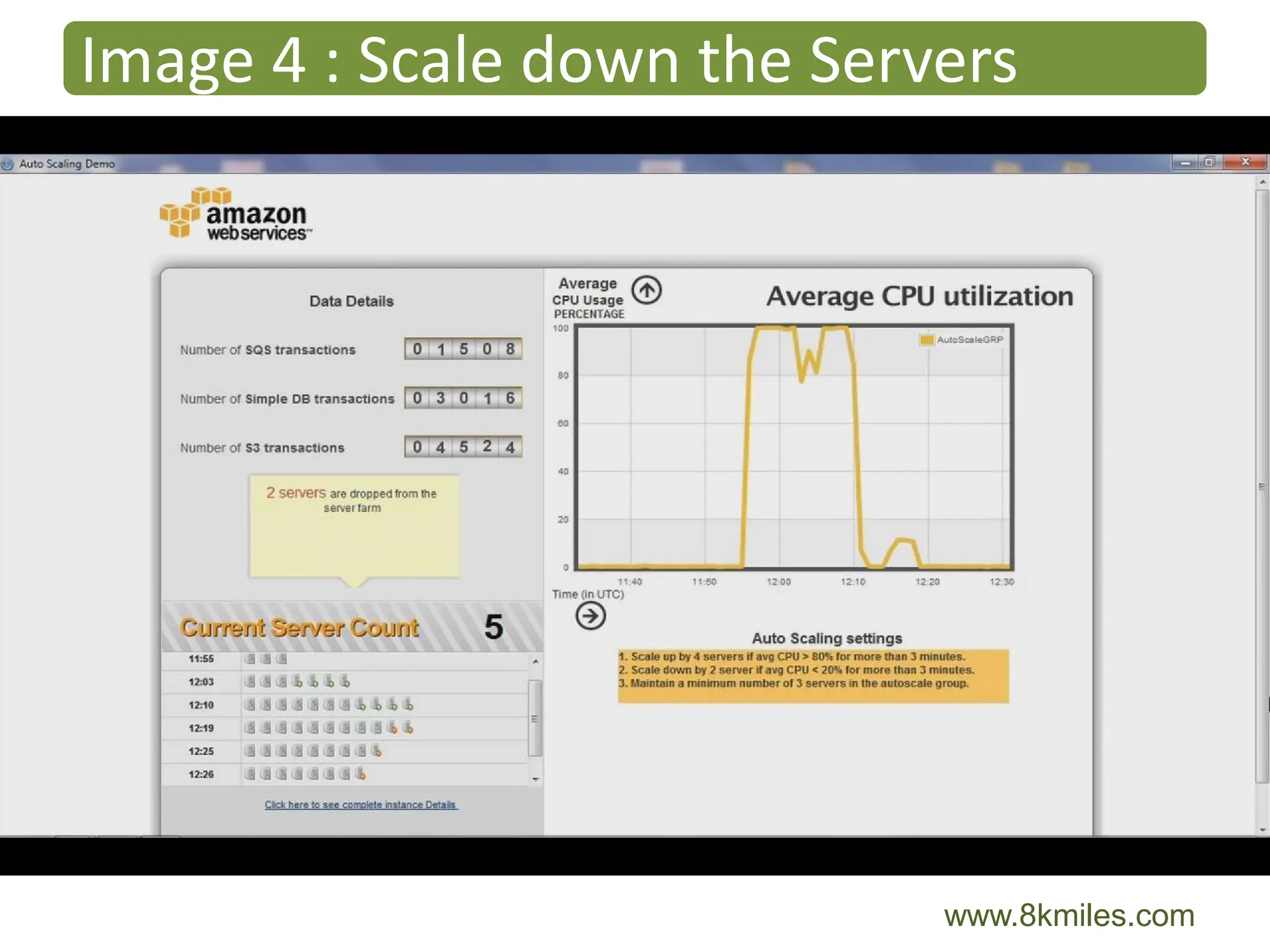Close the Auto Scaling Demo window
This screenshot has width=1270, height=952.
1245,162
